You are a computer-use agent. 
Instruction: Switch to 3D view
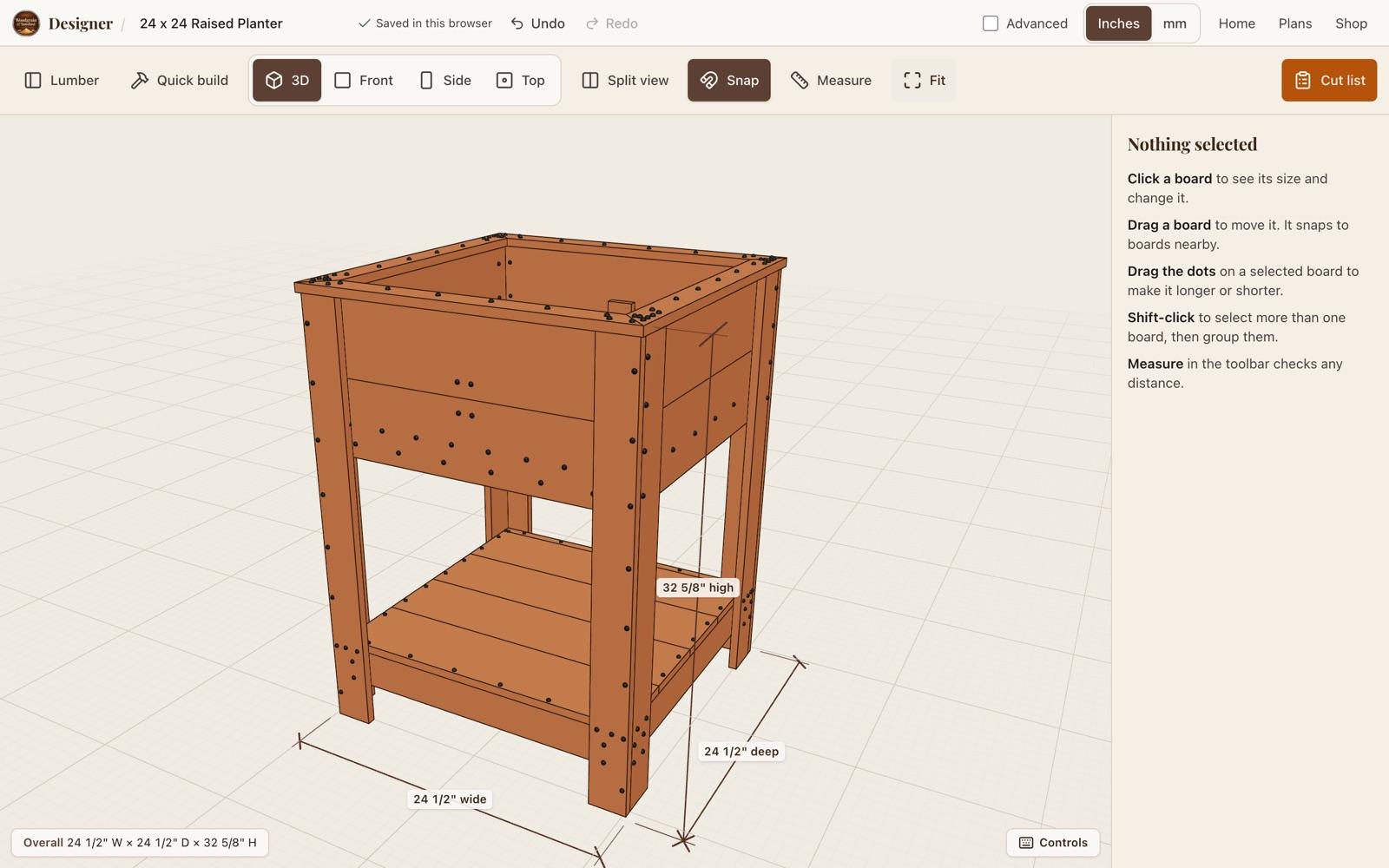[x=287, y=80]
